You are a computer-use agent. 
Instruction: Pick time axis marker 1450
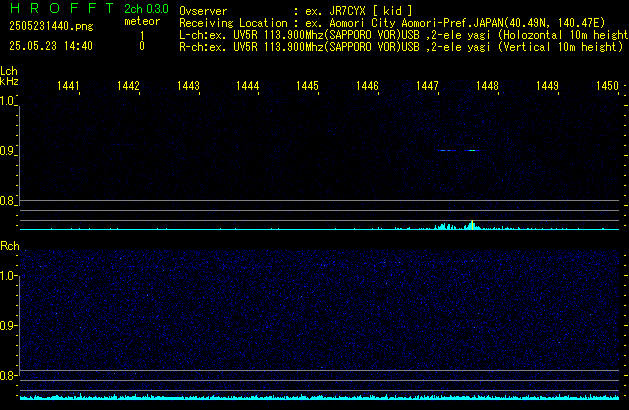click(x=607, y=86)
